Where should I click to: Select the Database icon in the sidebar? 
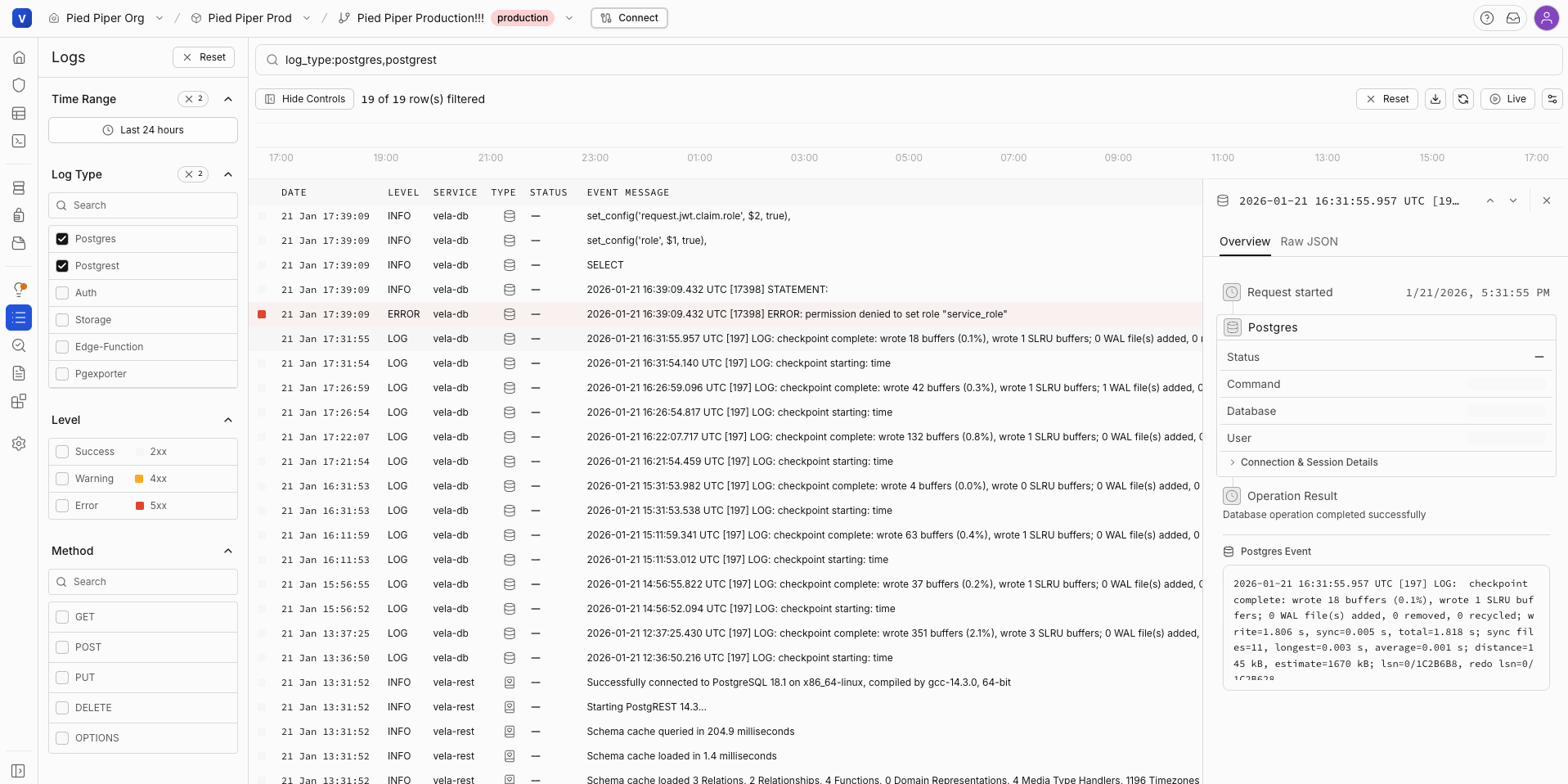click(18, 187)
